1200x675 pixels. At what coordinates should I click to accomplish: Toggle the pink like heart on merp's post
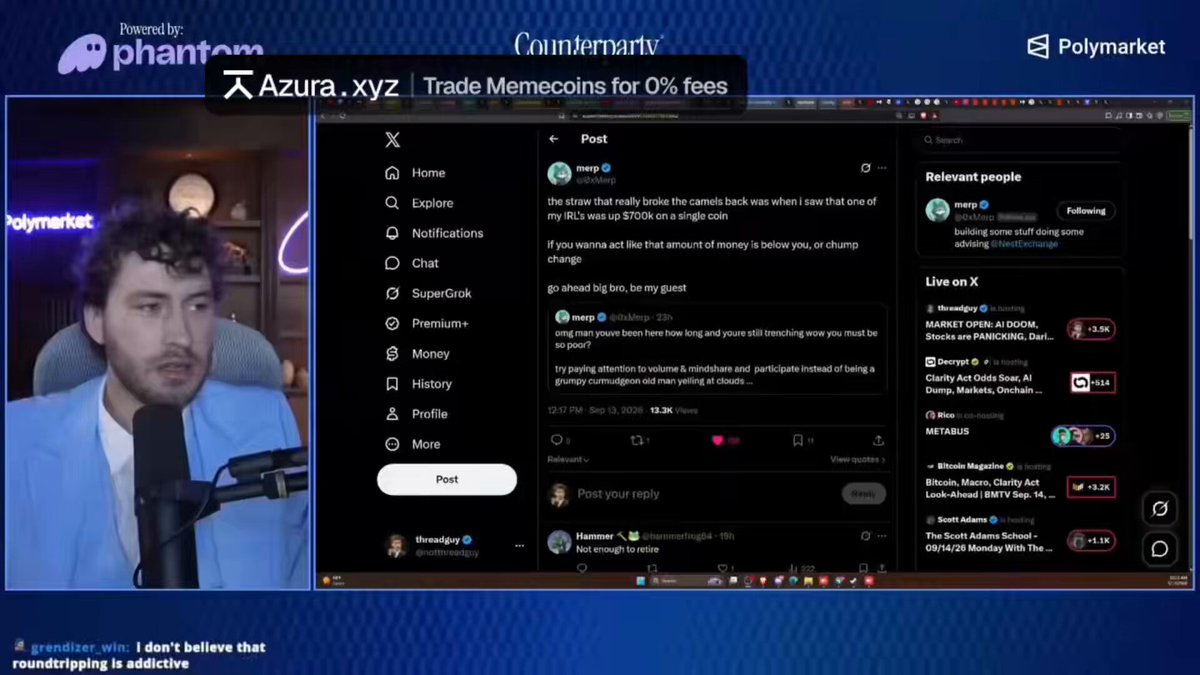(717, 440)
